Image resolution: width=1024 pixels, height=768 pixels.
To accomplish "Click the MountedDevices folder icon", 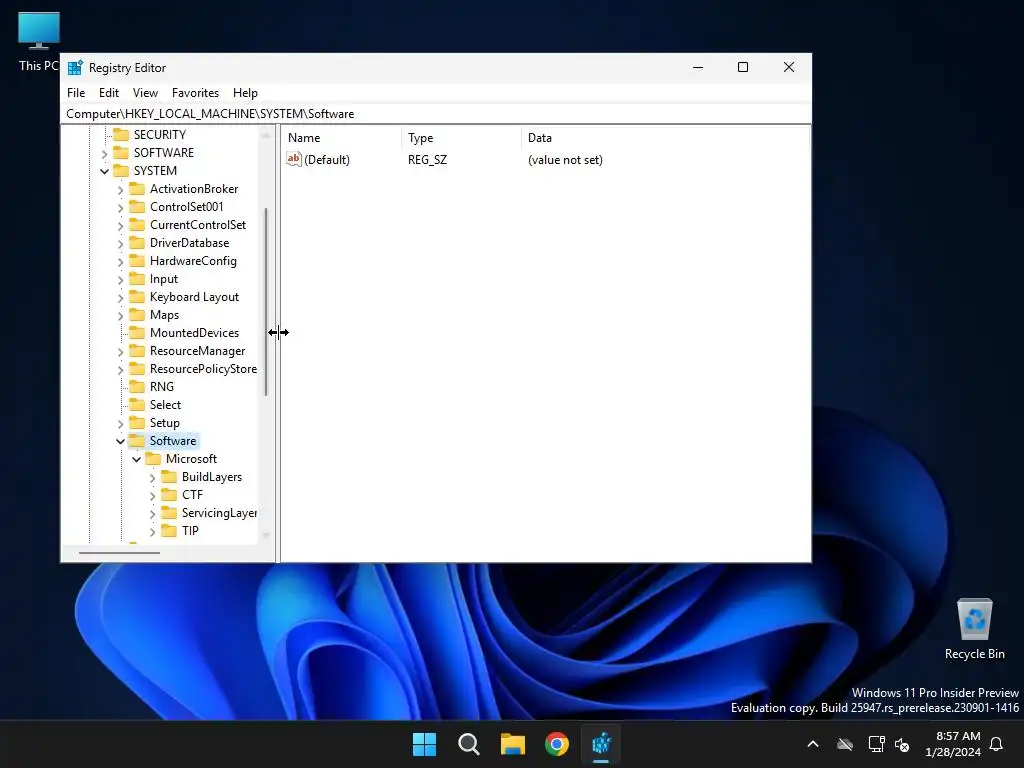I will click(137, 332).
